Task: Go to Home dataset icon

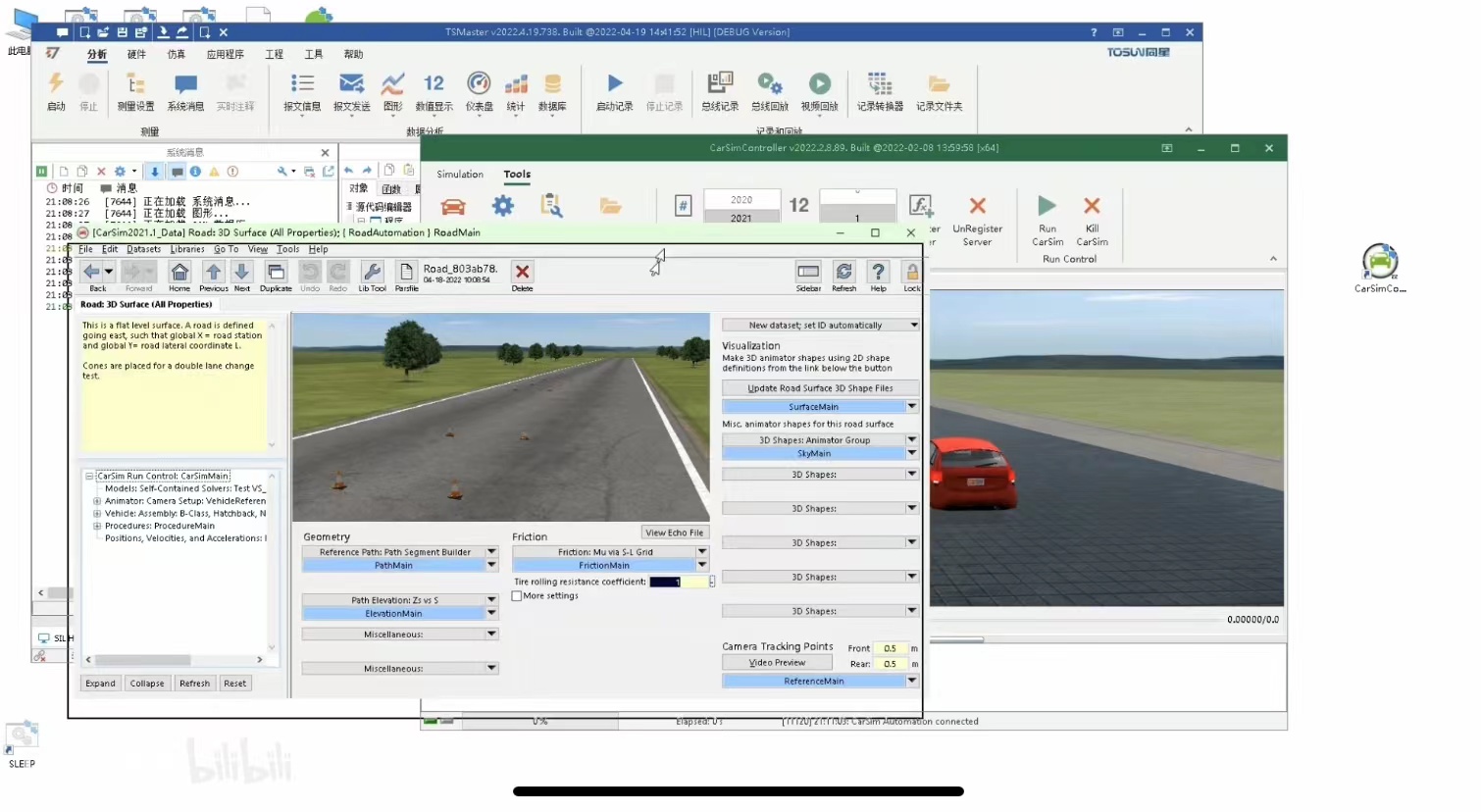Action: click(x=179, y=273)
